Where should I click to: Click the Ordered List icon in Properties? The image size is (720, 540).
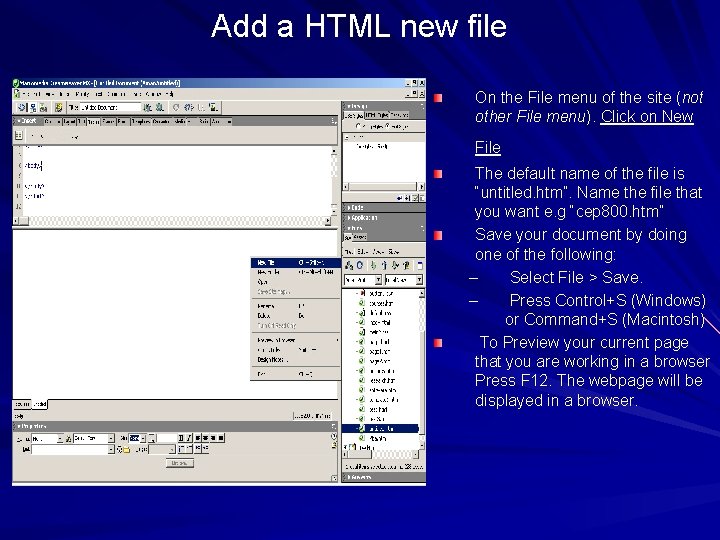tap(189, 448)
